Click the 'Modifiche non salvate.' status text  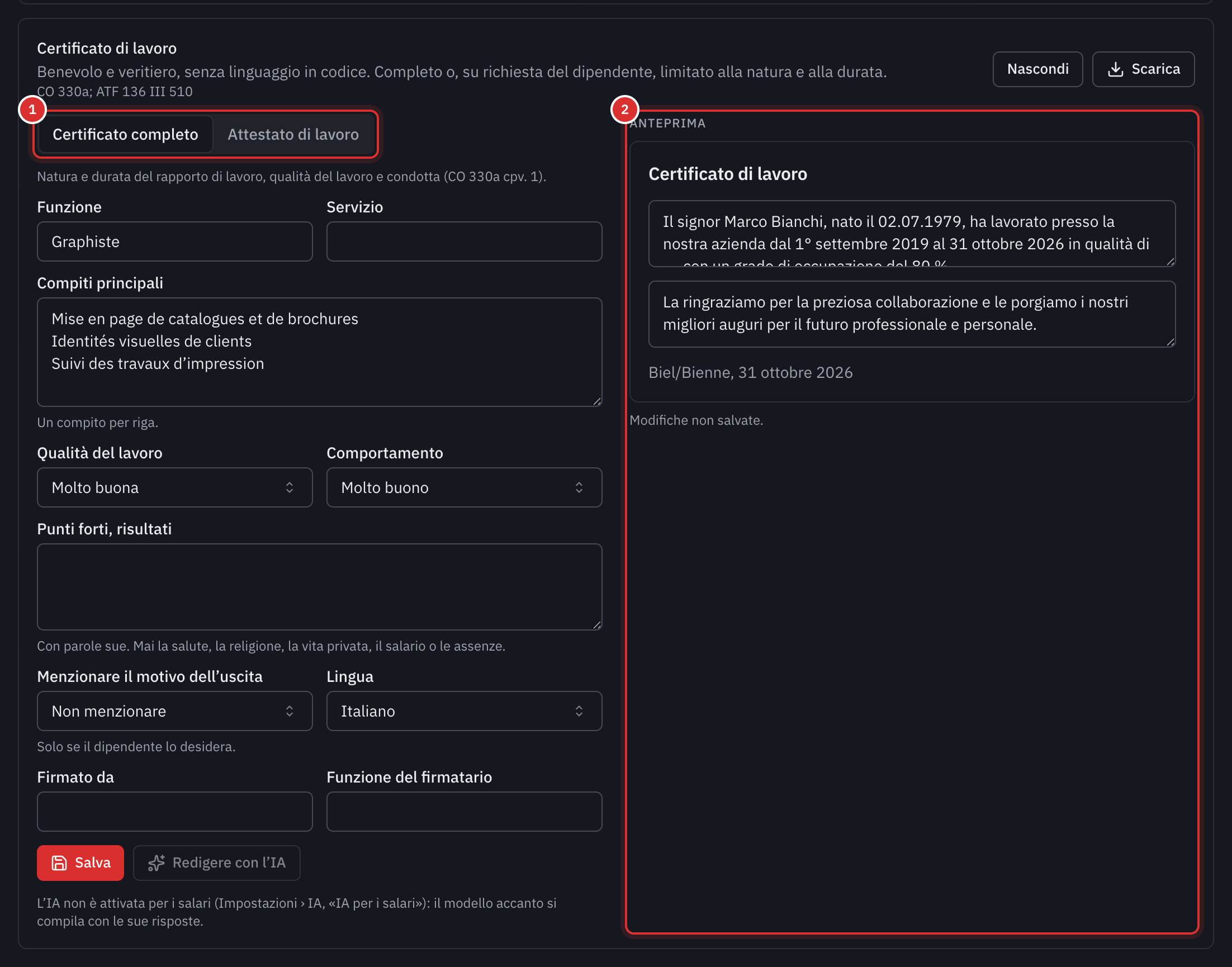(x=696, y=420)
